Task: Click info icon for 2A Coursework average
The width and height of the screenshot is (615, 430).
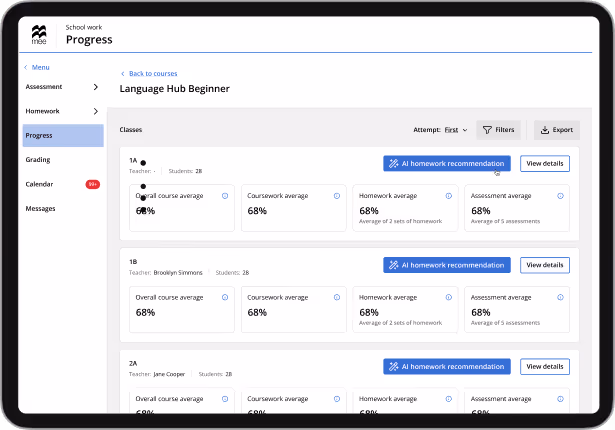Action: click(x=337, y=399)
